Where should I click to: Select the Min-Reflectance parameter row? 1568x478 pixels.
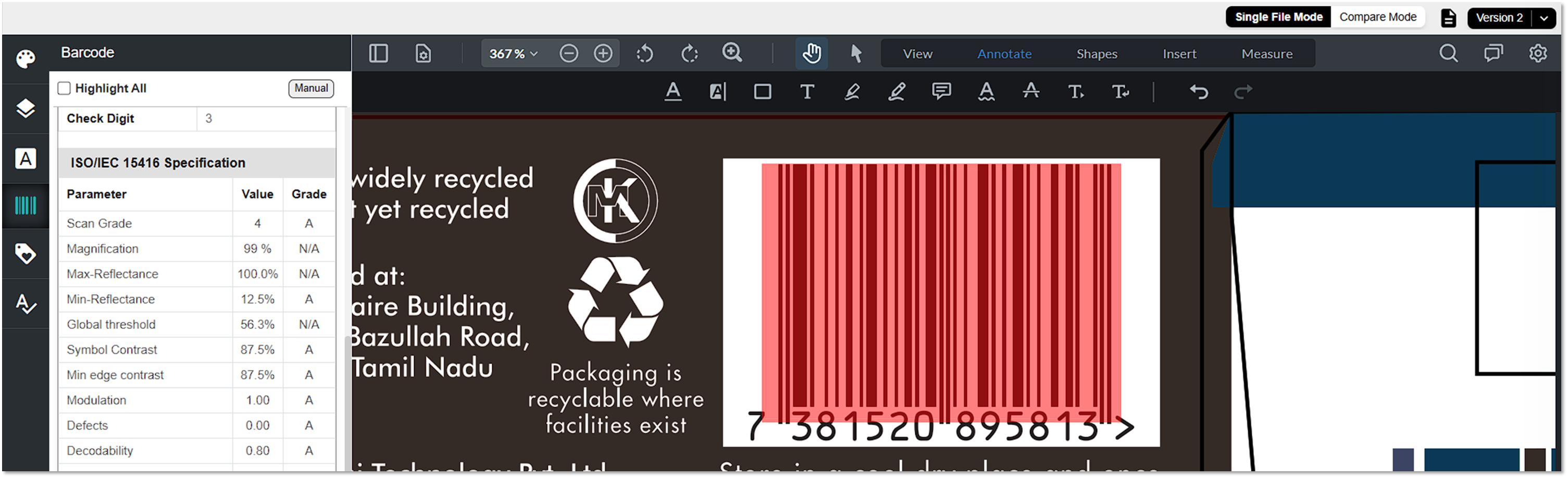click(x=197, y=299)
